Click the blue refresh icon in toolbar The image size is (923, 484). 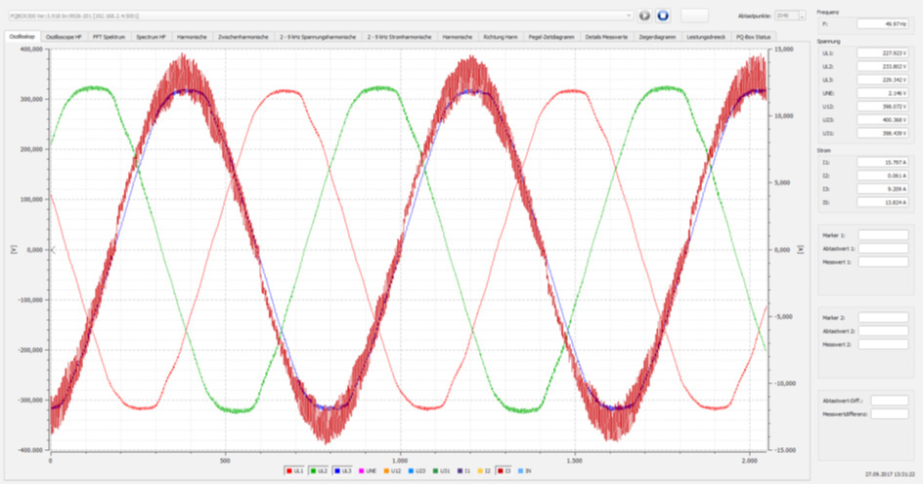click(x=662, y=16)
